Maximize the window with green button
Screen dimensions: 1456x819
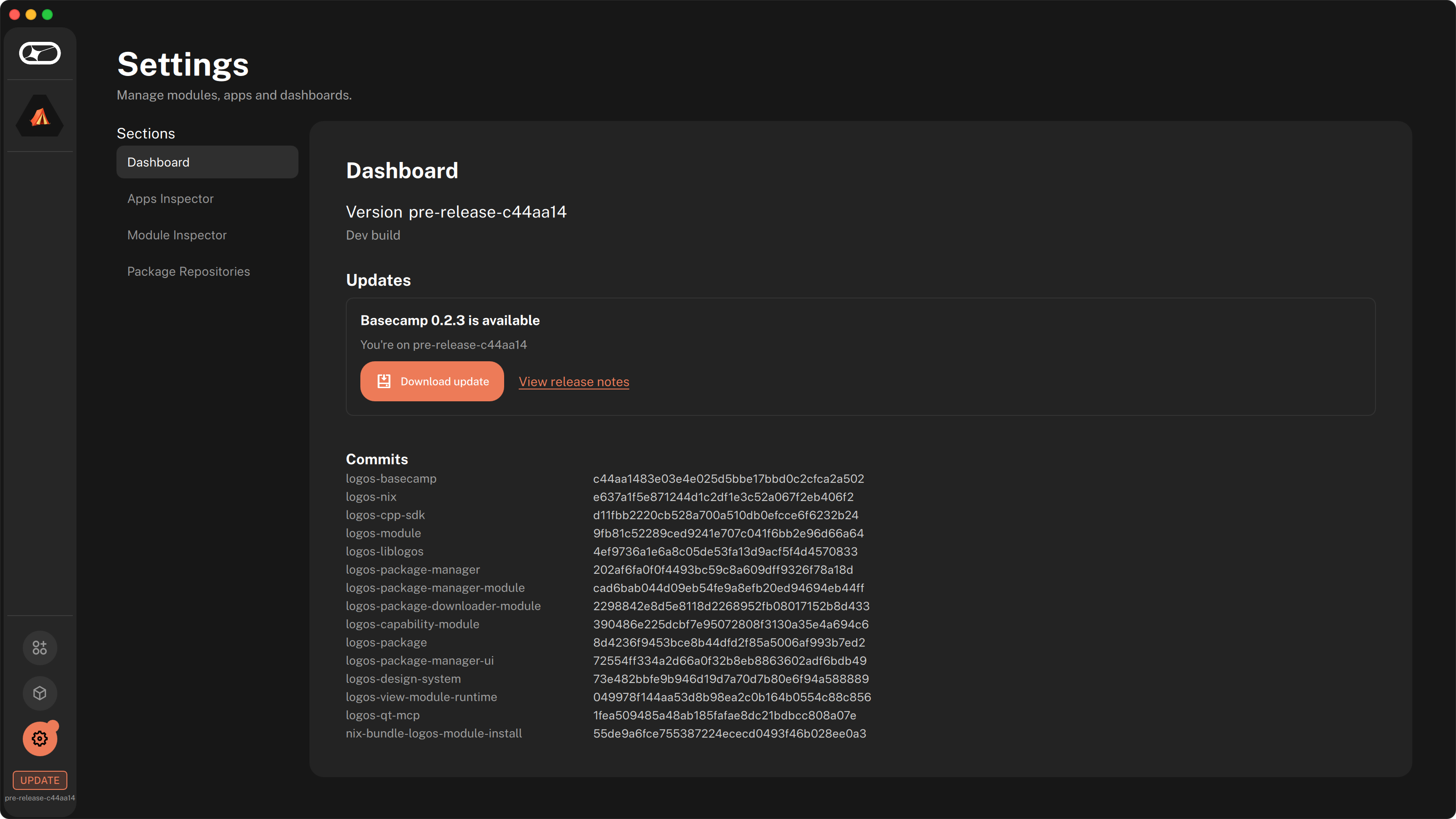(x=47, y=14)
